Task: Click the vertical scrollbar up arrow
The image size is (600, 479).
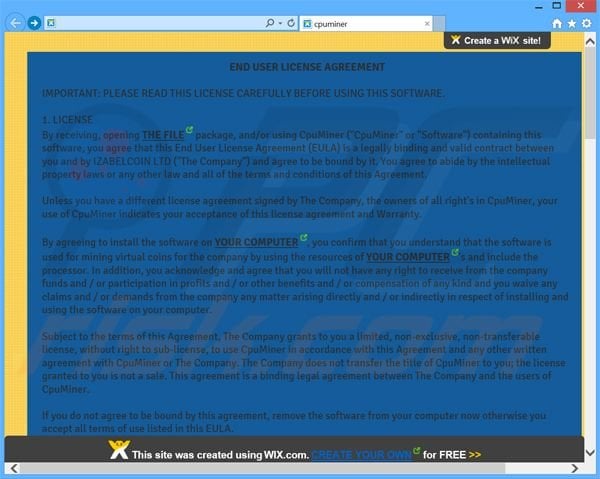Action: coord(590,41)
